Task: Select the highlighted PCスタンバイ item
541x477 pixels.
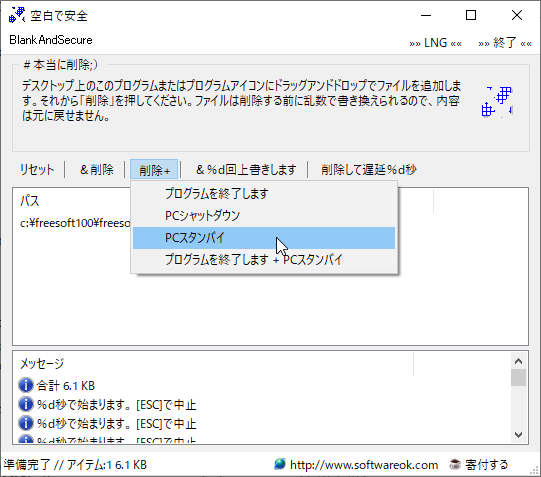Action: pyautogui.click(x=264, y=238)
